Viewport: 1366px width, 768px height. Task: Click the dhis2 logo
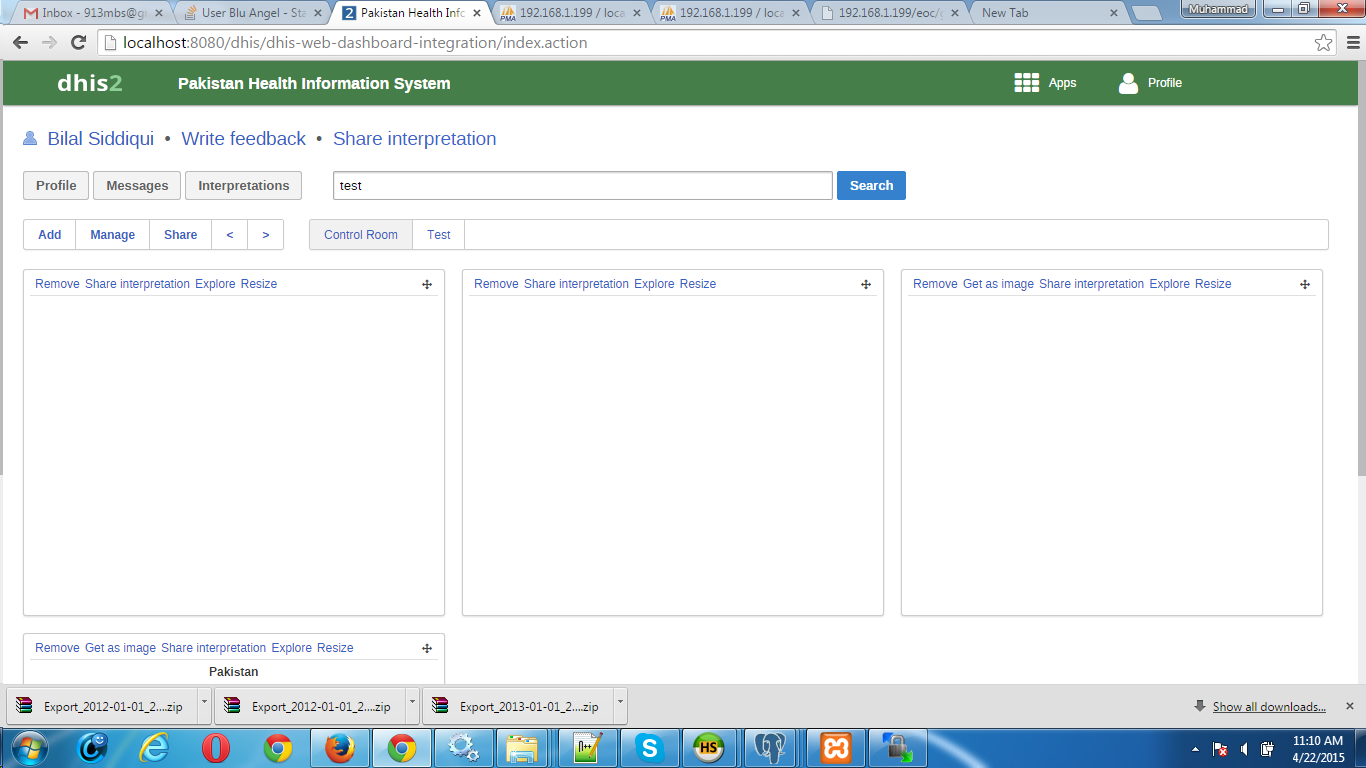(x=90, y=83)
